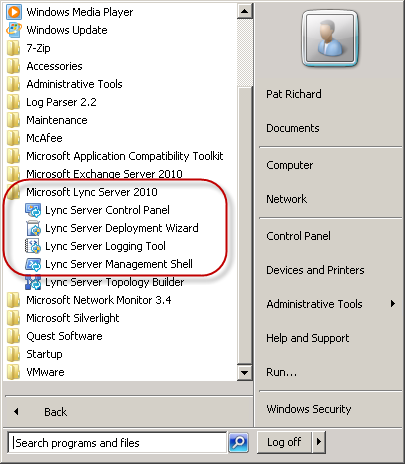Image resolution: width=405 pixels, height=464 pixels.
Task: Launch Lync Server Deployment Wizard icon
Action: tap(33, 228)
